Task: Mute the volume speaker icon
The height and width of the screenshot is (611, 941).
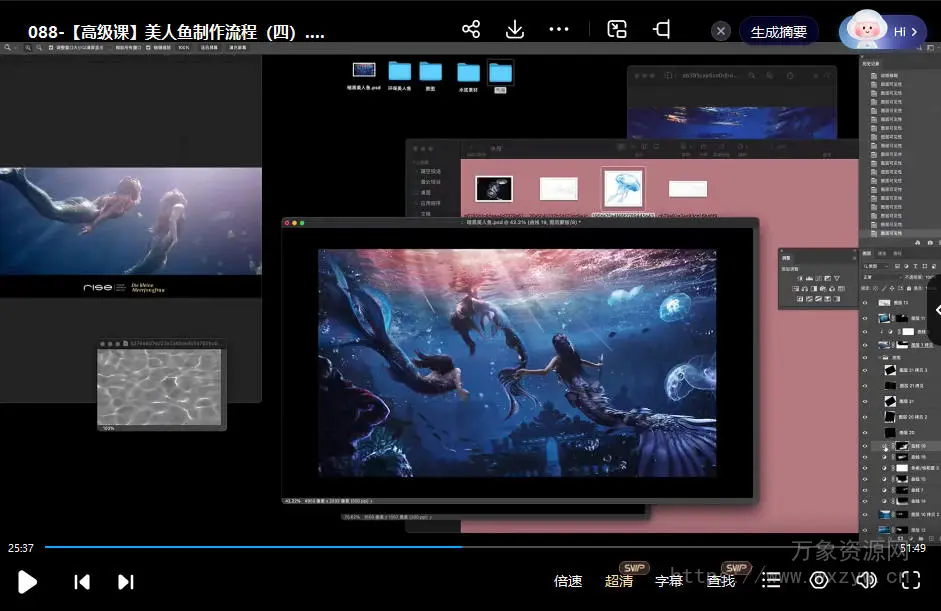Action: click(x=866, y=581)
